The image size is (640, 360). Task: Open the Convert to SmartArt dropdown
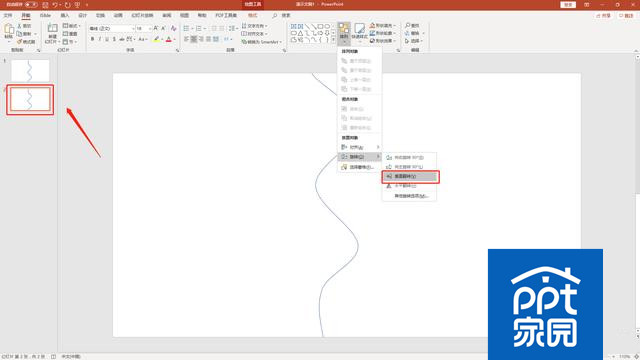pyautogui.click(x=262, y=42)
